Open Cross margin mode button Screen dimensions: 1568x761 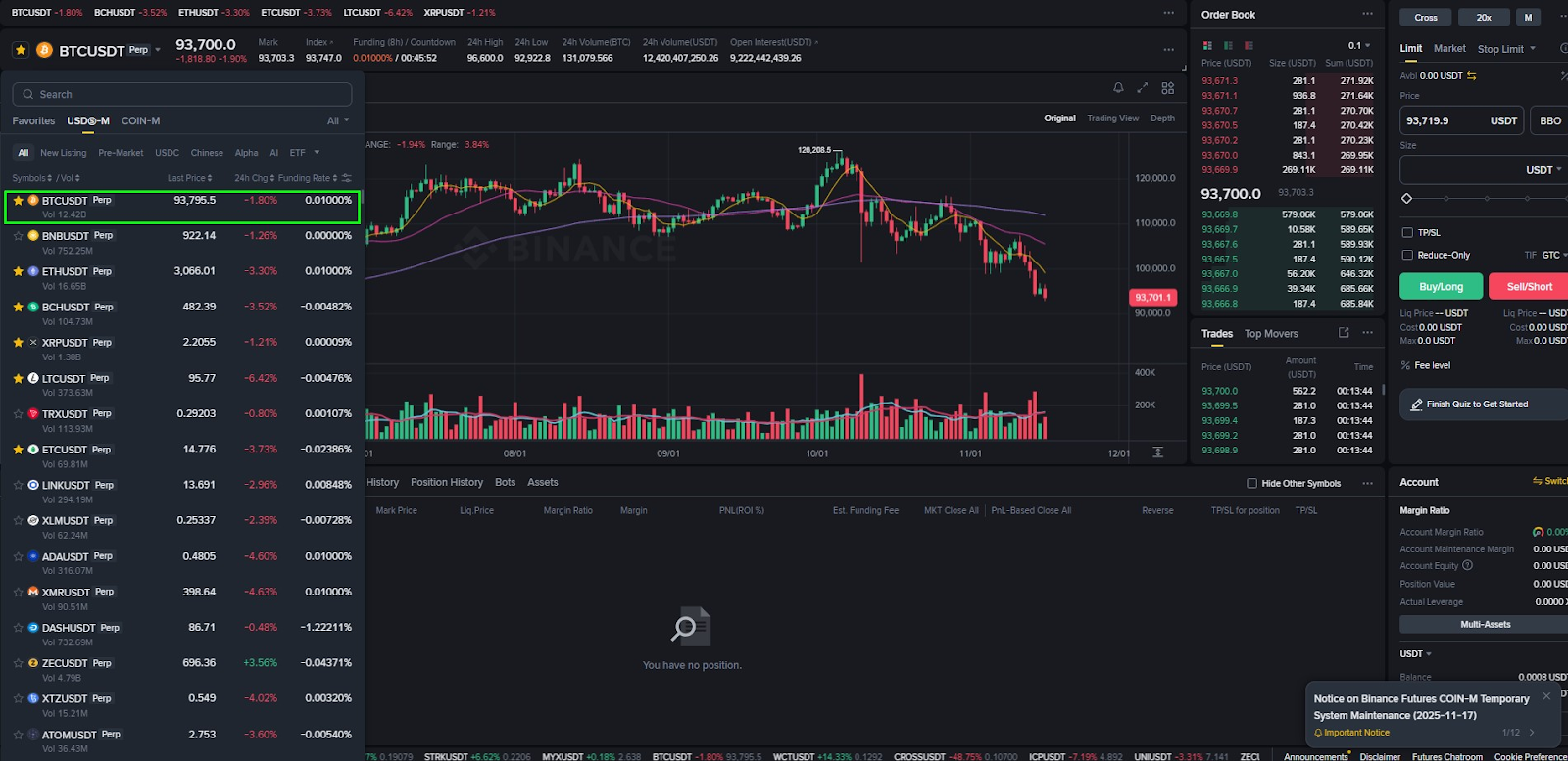1426,17
